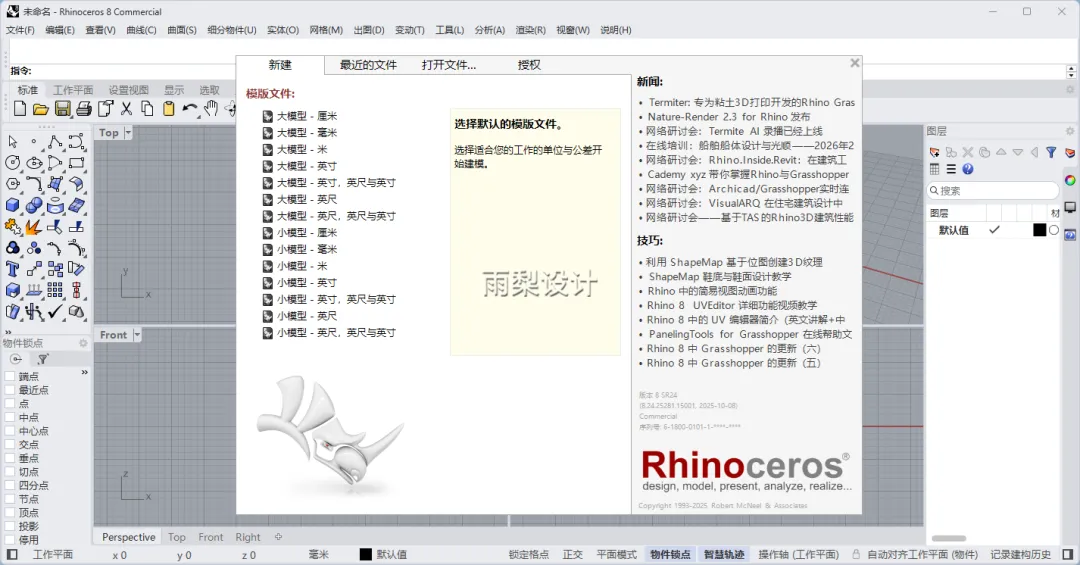This screenshot has width=1080, height=565.
Task: Click the layers panel settings gear
Action: pyautogui.click(x=1070, y=131)
